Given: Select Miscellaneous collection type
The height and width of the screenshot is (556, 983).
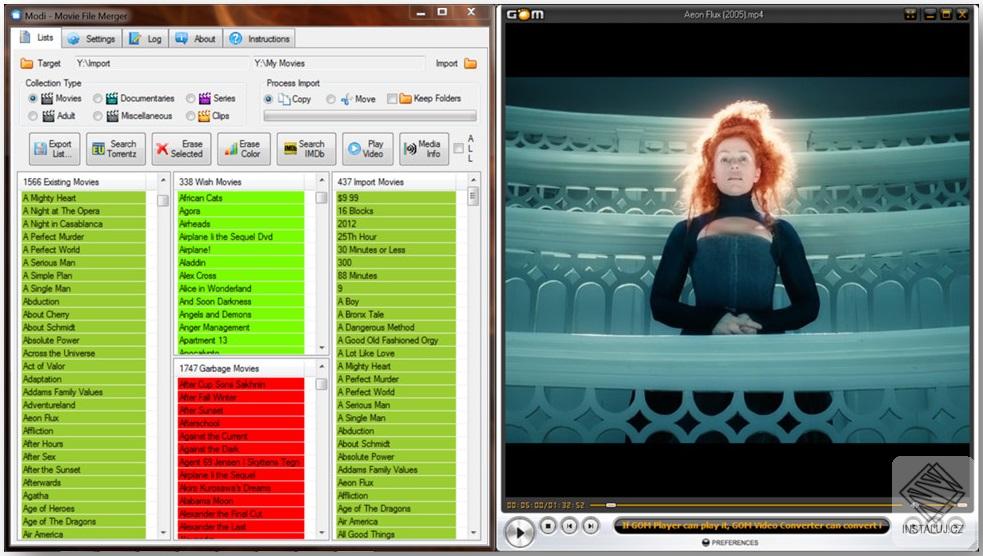Looking at the screenshot, I should (x=97, y=116).
